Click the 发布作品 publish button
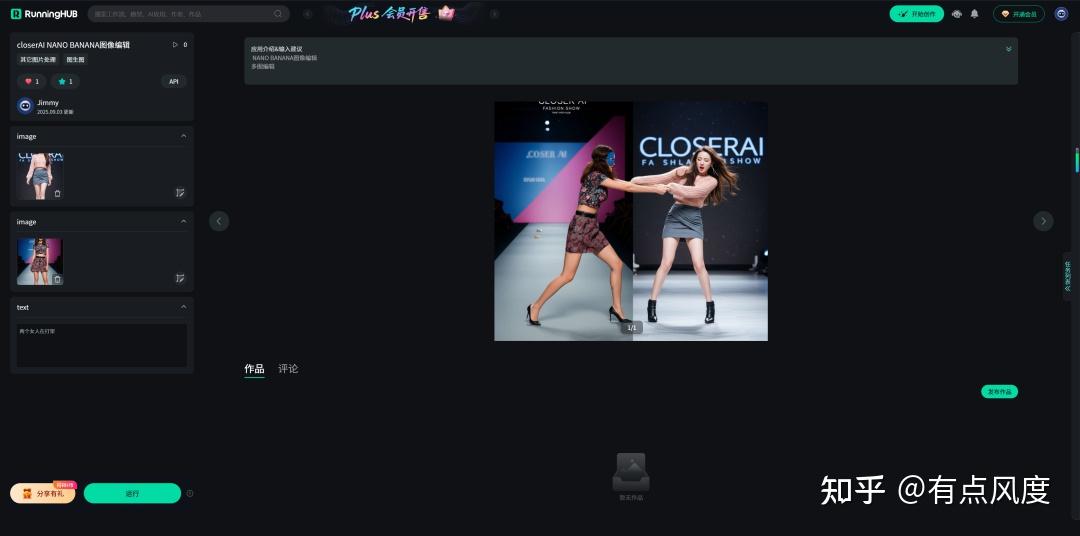1080x536 pixels. pyautogui.click(x=999, y=392)
